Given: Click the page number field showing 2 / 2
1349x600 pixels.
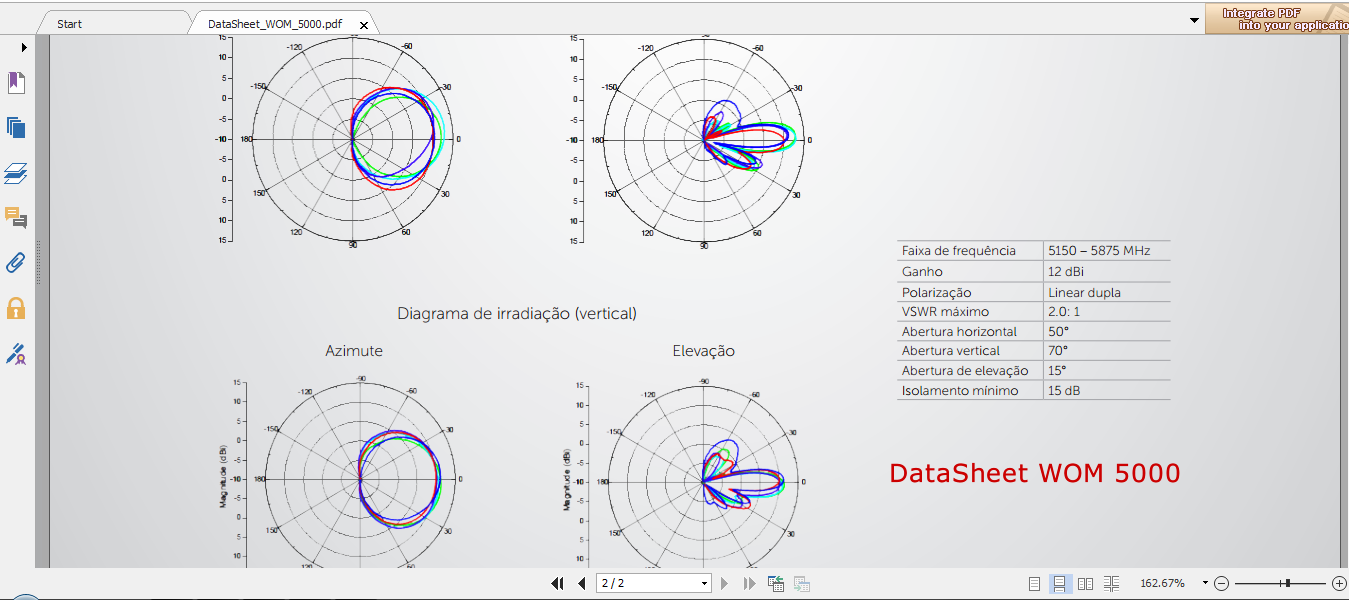Looking at the screenshot, I should pos(646,583).
